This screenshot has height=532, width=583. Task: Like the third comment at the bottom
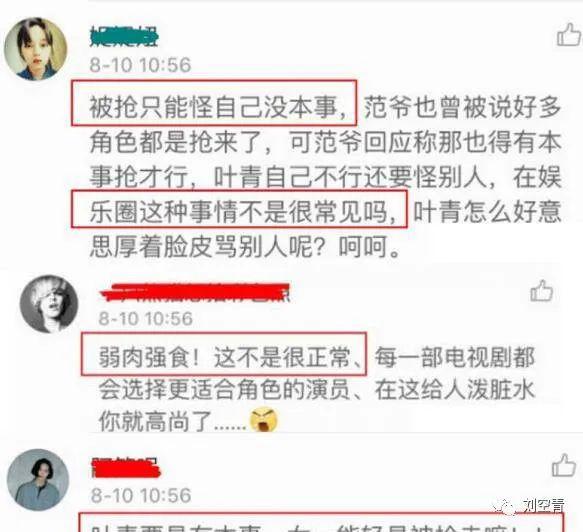[x=564, y=465]
